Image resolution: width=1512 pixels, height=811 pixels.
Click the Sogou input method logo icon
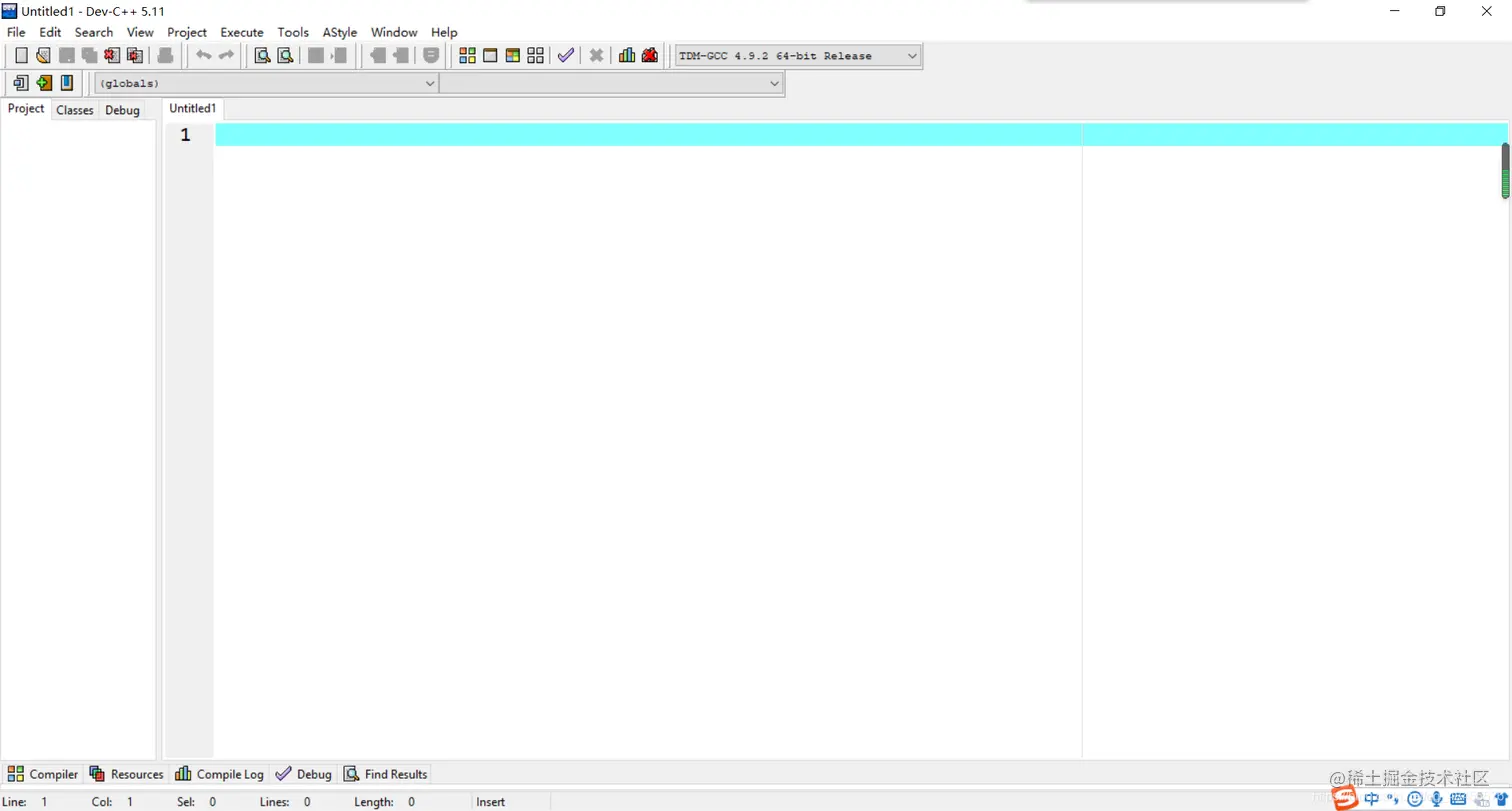pyautogui.click(x=1345, y=798)
